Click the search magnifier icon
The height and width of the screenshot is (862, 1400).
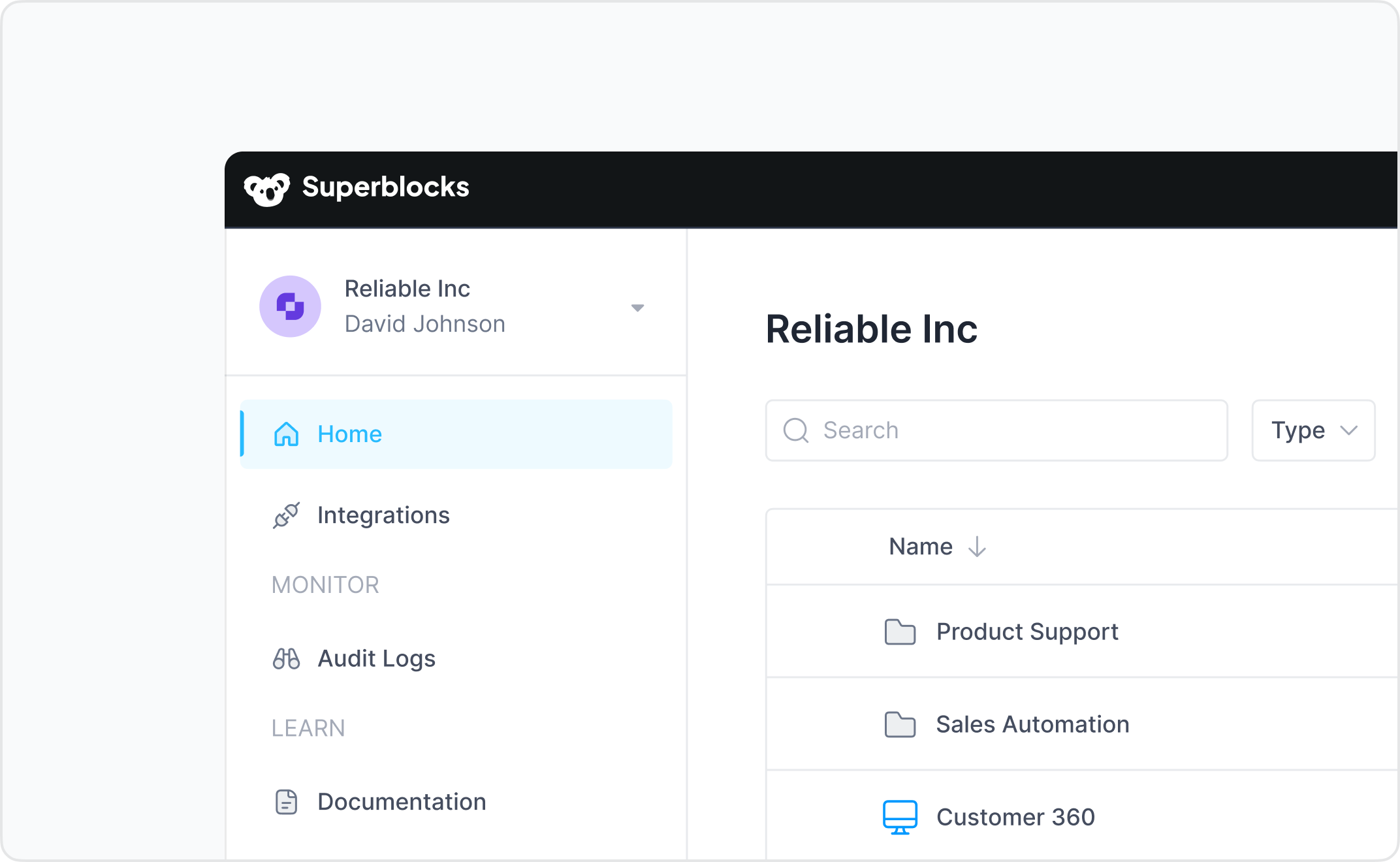pyautogui.click(x=796, y=430)
